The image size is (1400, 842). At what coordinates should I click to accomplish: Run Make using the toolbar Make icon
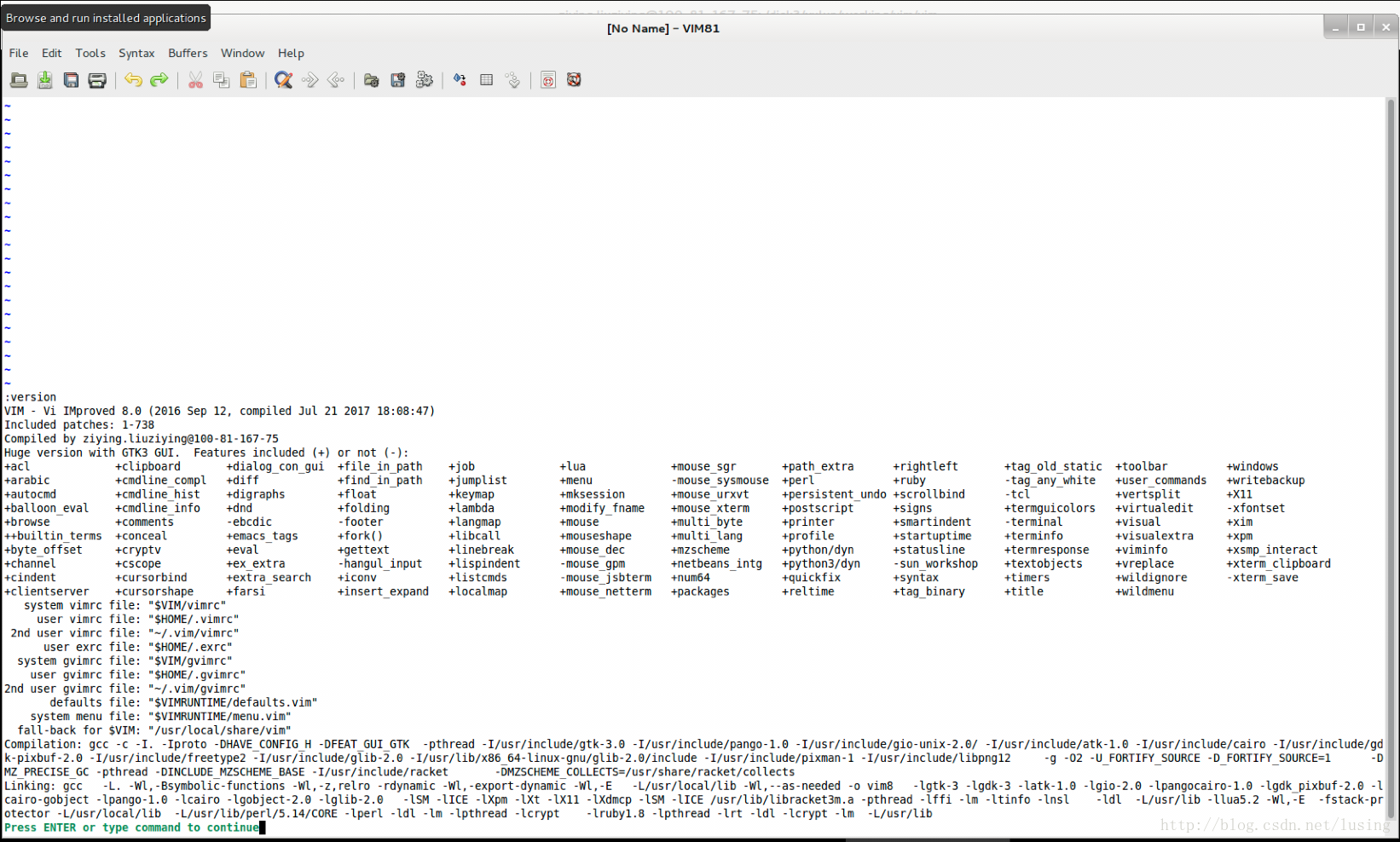point(460,80)
